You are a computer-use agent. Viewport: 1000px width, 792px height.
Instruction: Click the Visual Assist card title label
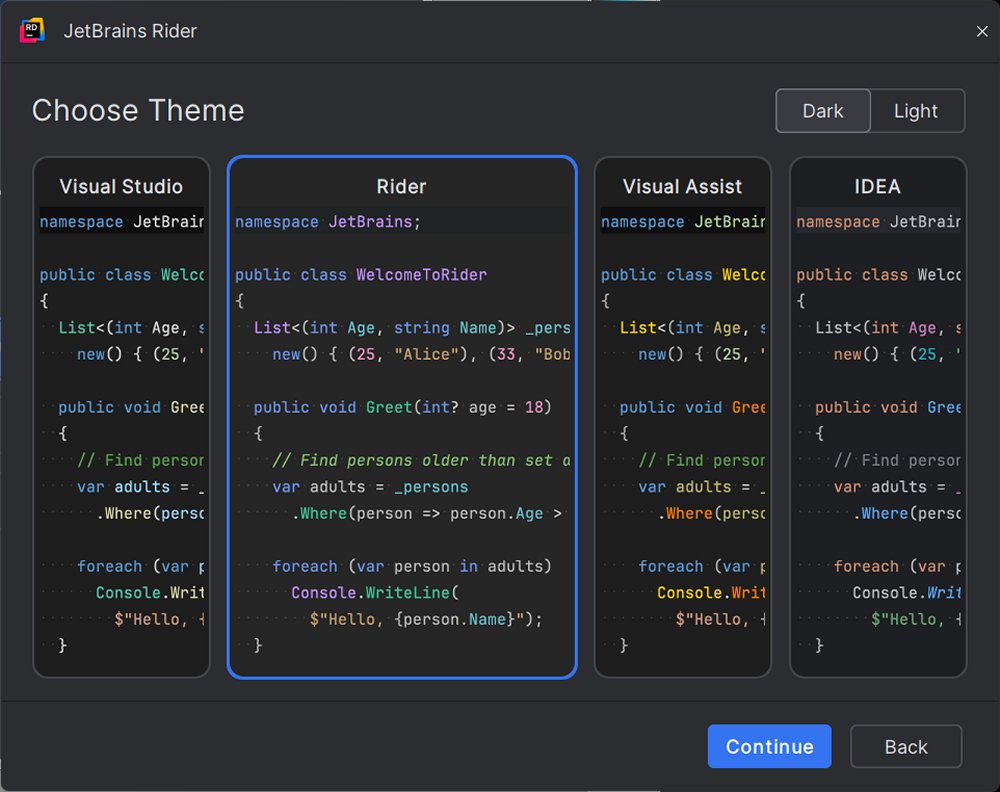(x=682, y=187)
